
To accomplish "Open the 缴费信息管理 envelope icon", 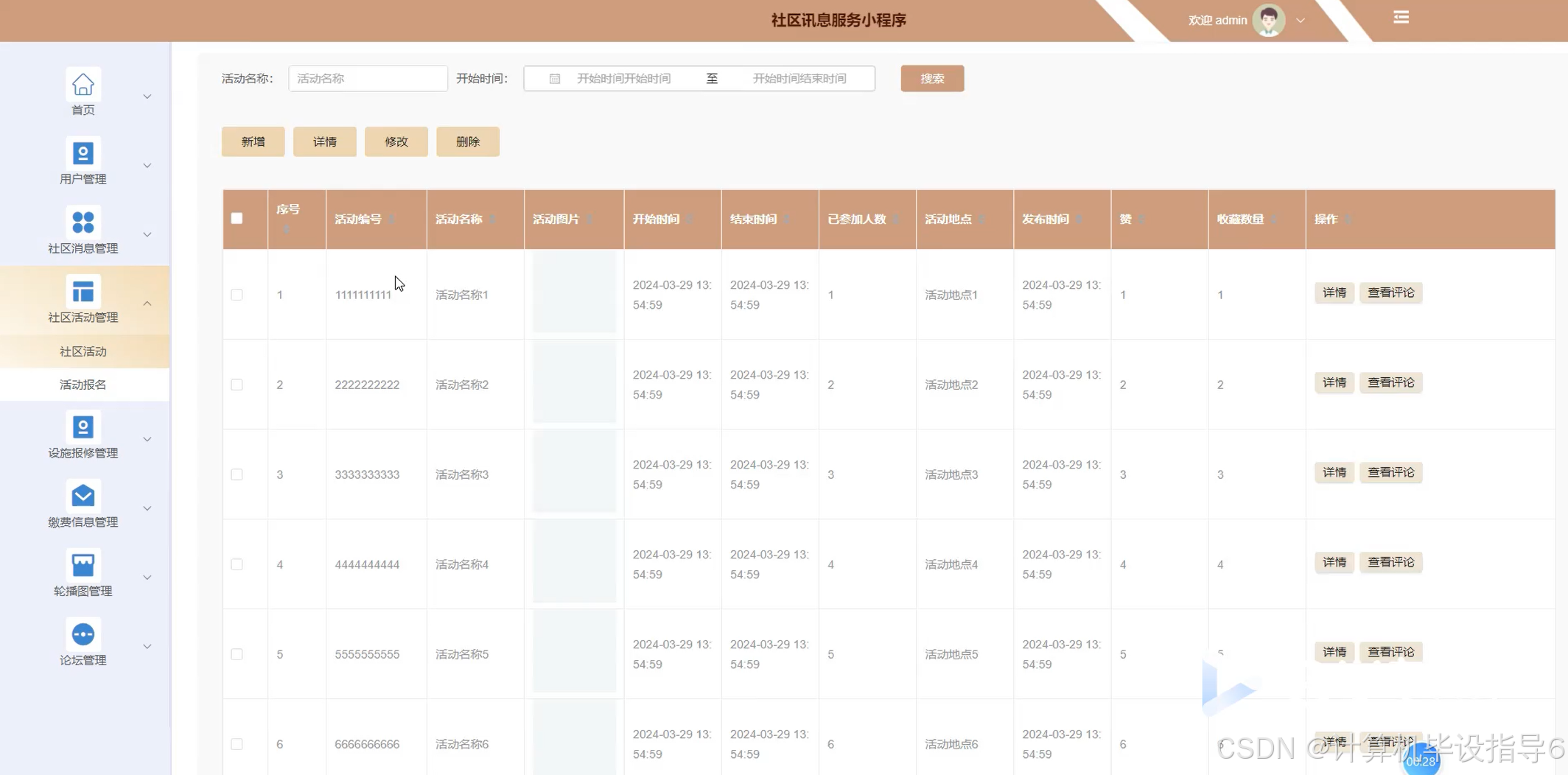I will pyautogui.click(x=83, y=496).
